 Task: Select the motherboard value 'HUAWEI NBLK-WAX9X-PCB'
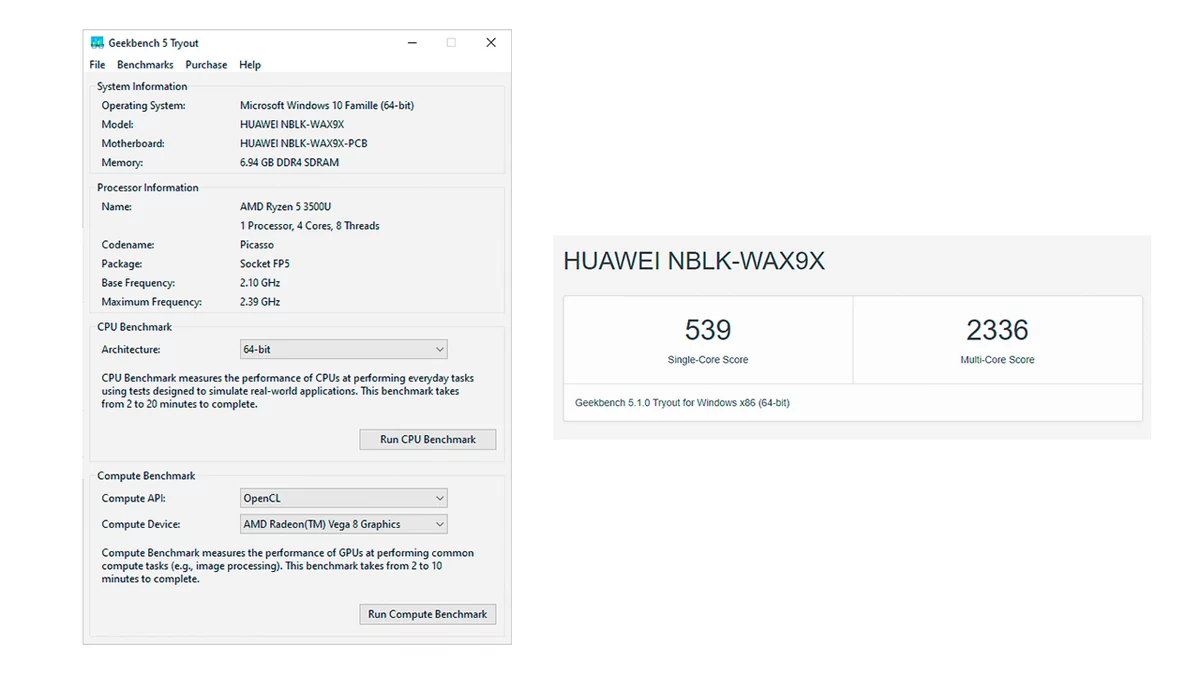pyautogui.click(x=304, y=144)
